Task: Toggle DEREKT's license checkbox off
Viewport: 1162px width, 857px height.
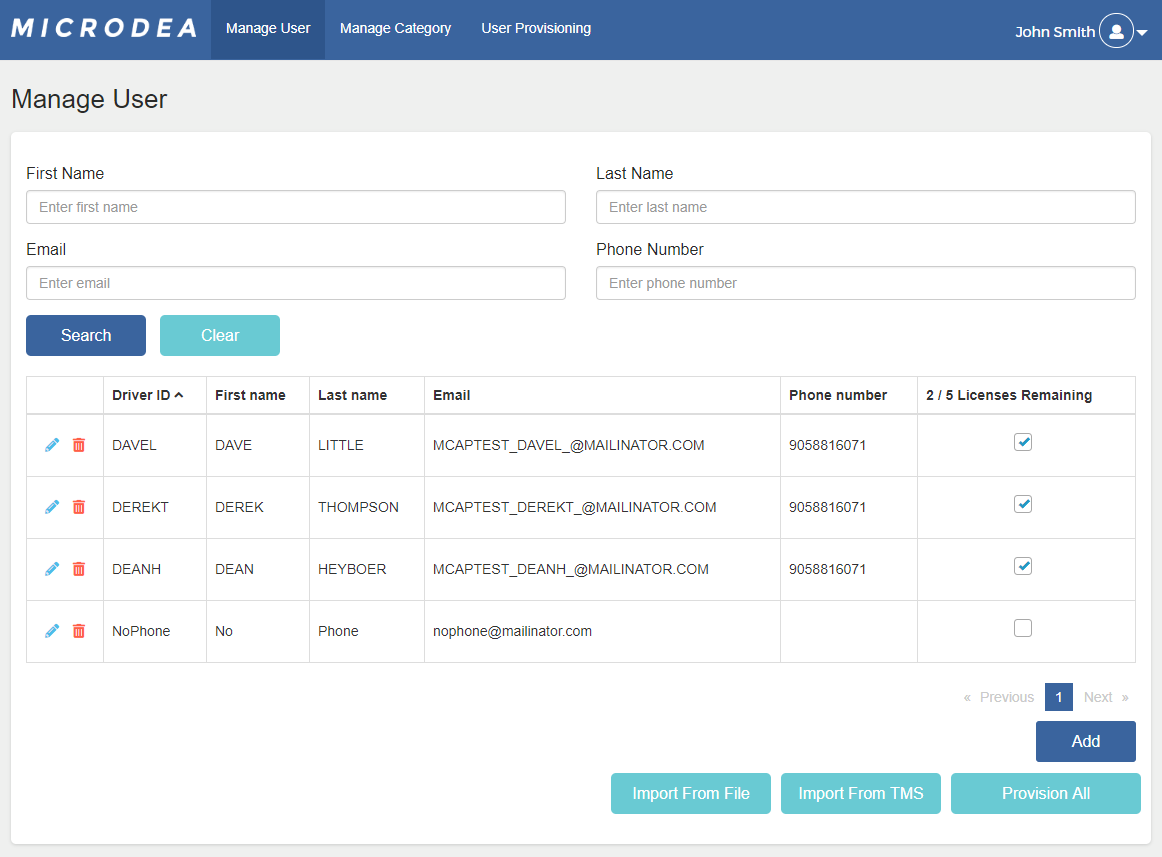Action: [x=1022, y=504]
